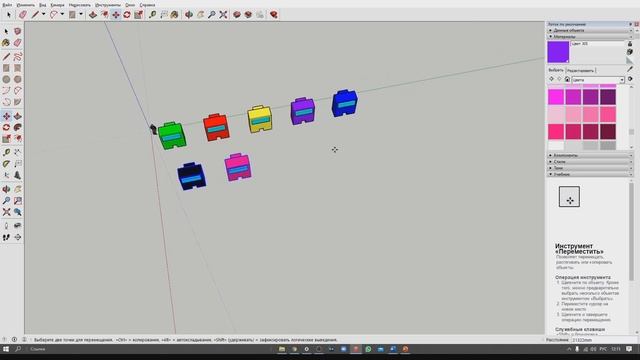This screenshot has height=360, width=640.
Task: Select the Zoom Window tool in left palette
Action: tap(18, 201)
